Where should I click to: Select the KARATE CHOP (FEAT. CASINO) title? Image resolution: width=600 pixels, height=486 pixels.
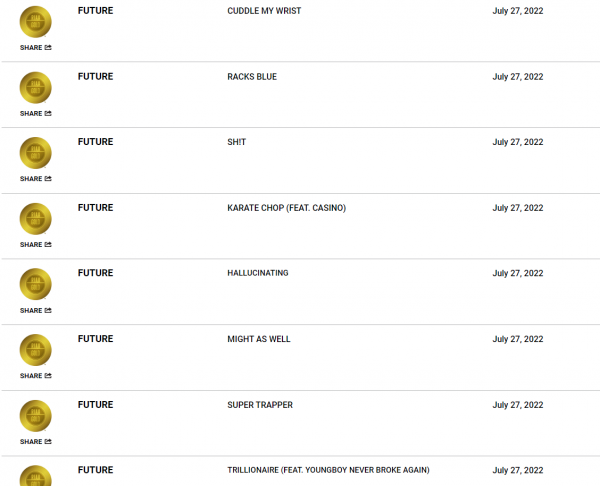tap(287, 208)
